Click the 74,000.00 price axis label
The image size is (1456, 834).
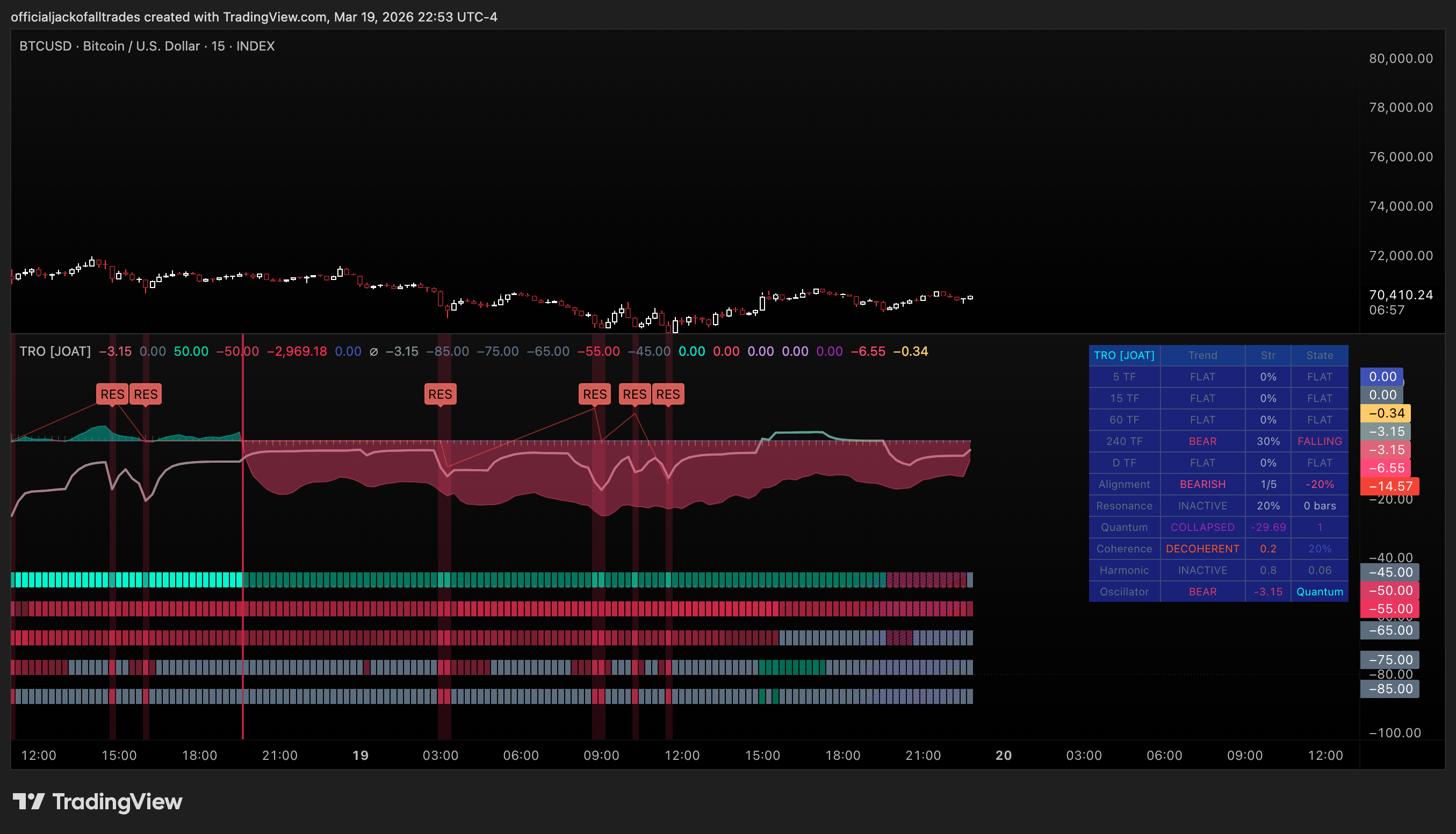1401,206
